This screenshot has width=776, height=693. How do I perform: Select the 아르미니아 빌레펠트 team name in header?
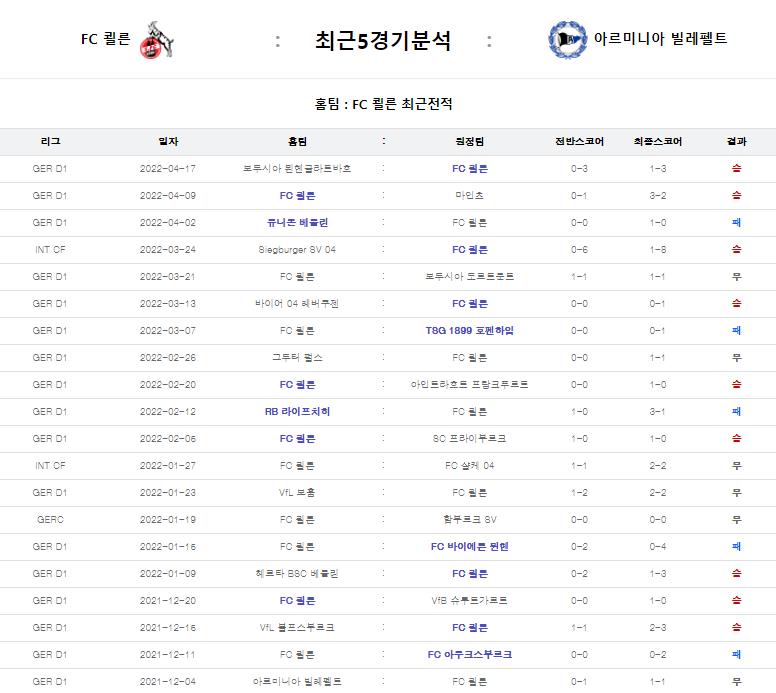[660, 38]
